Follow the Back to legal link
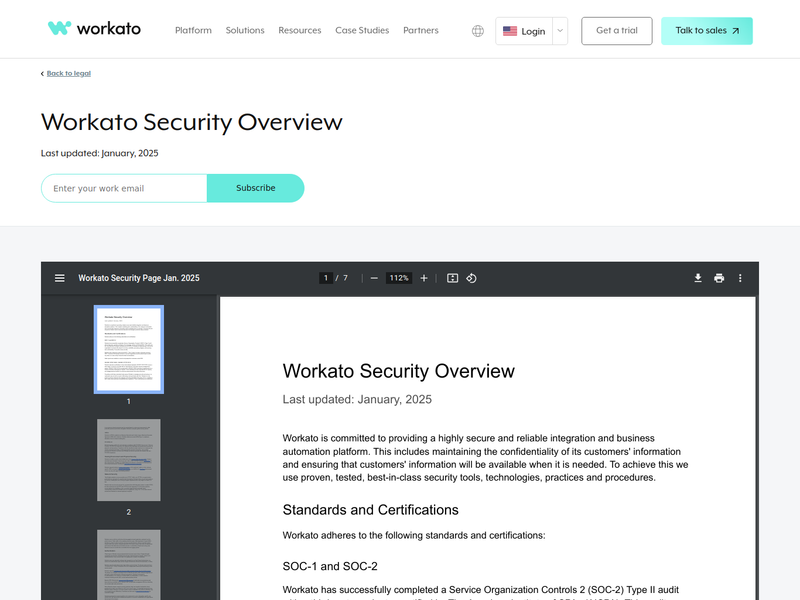 [x=69, y=73]
